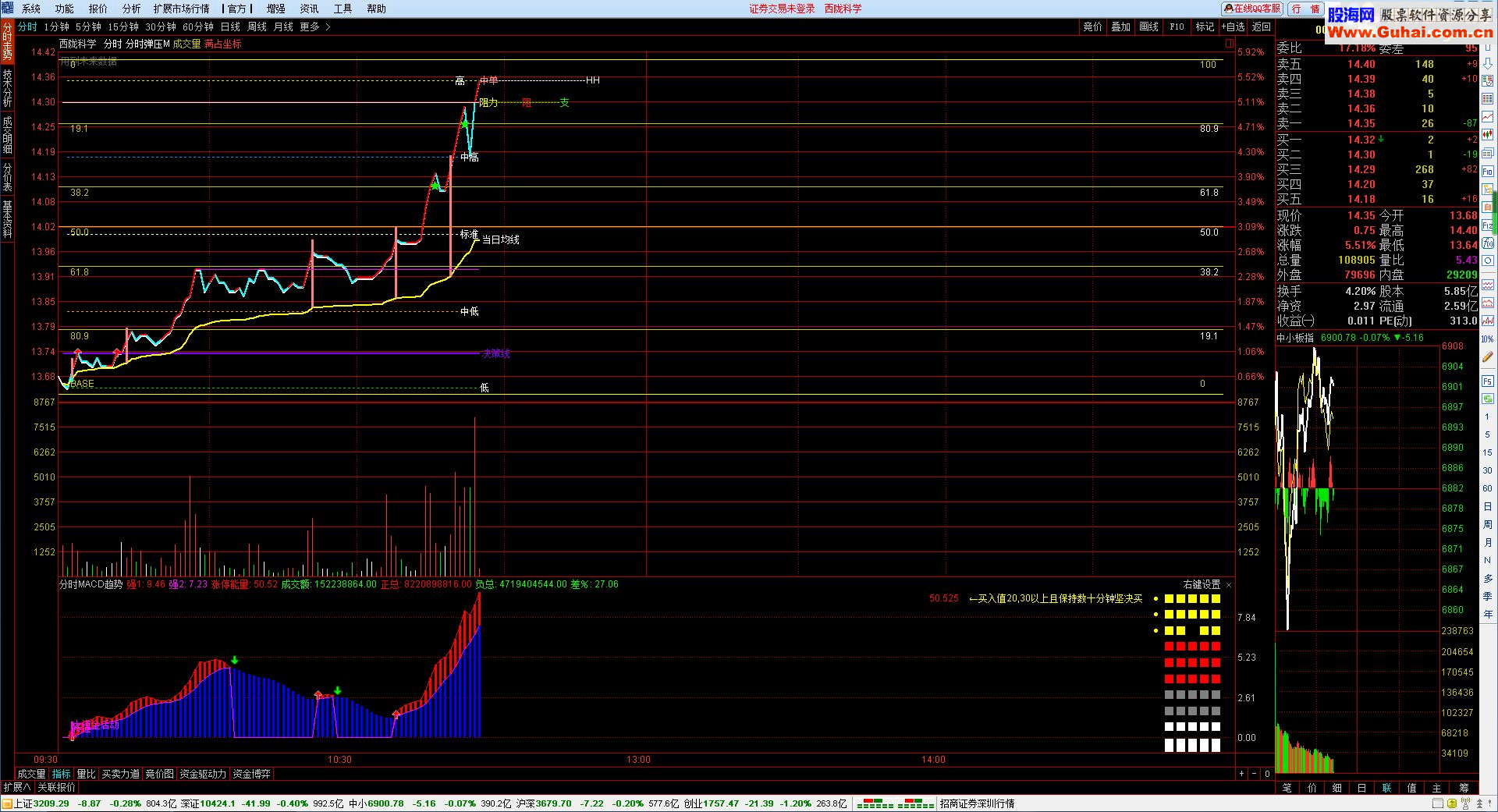Click the plus zoom button below chart

[1241, 774]
